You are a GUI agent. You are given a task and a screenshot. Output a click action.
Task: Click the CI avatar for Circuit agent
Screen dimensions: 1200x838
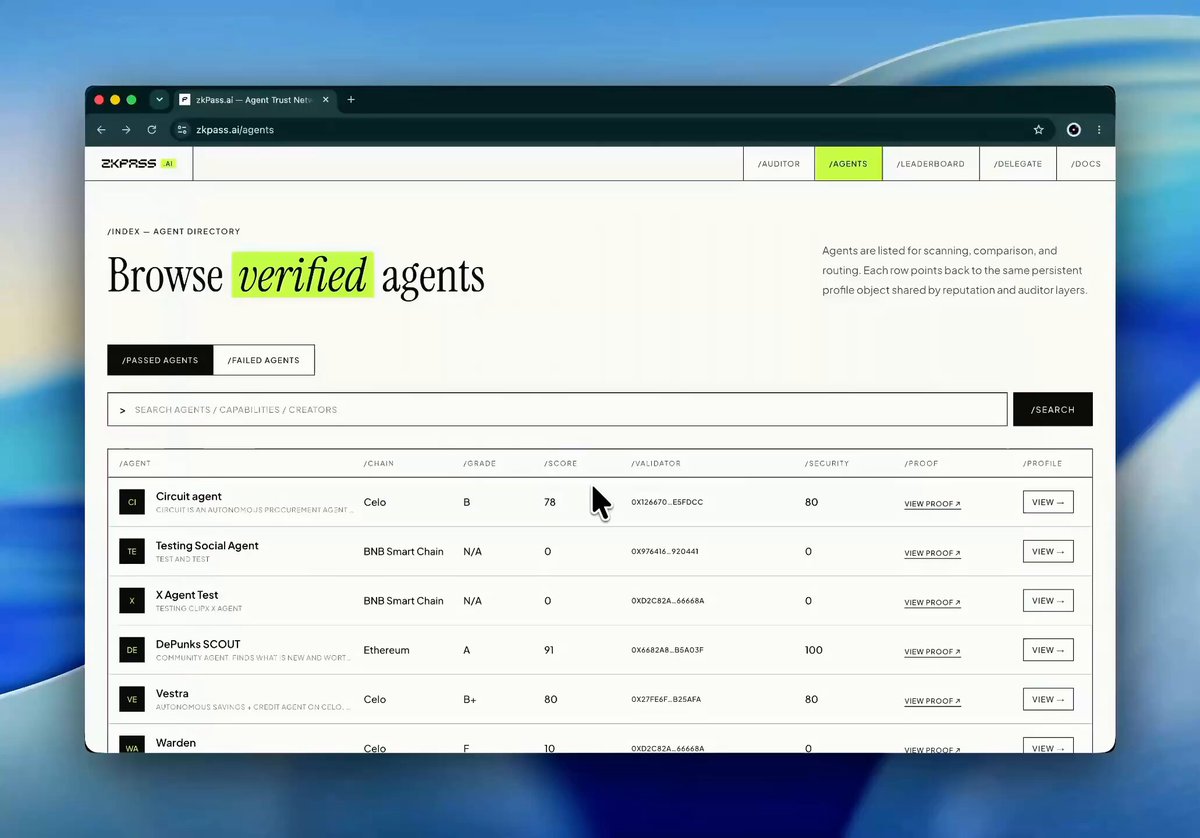point(132,502)
